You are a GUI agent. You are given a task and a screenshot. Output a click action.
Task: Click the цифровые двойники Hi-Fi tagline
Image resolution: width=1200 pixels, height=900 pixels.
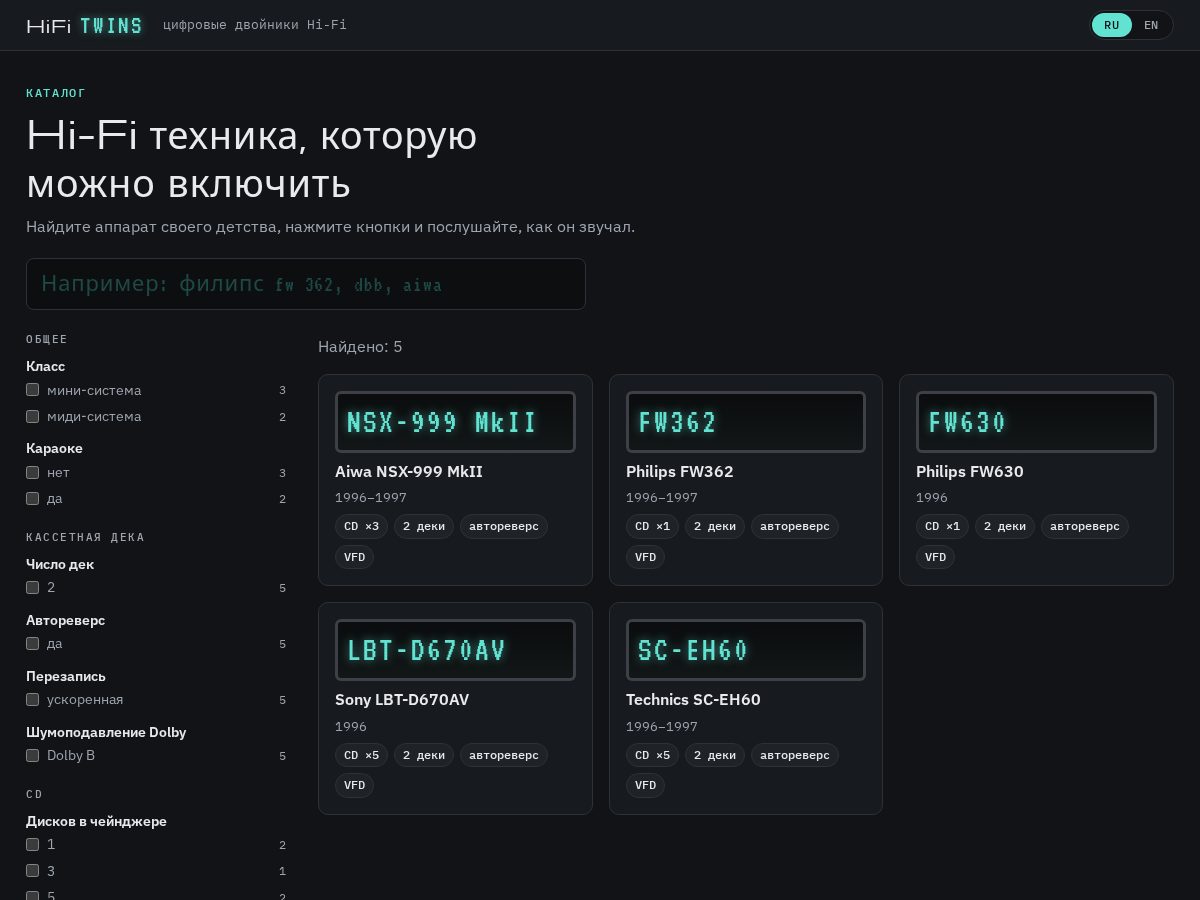255,25
